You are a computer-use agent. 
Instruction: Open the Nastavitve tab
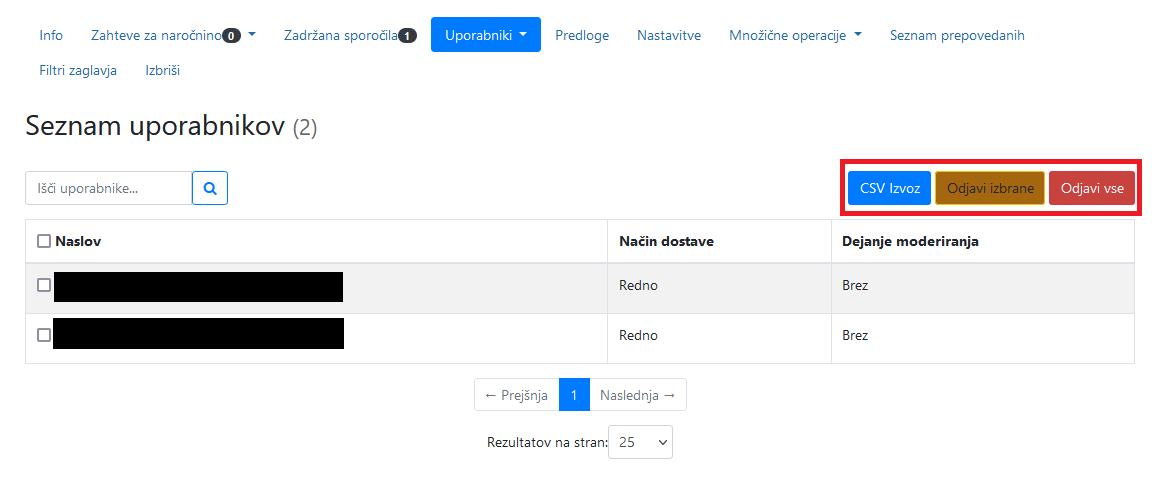pyautogui.click(x=669, y=35)
